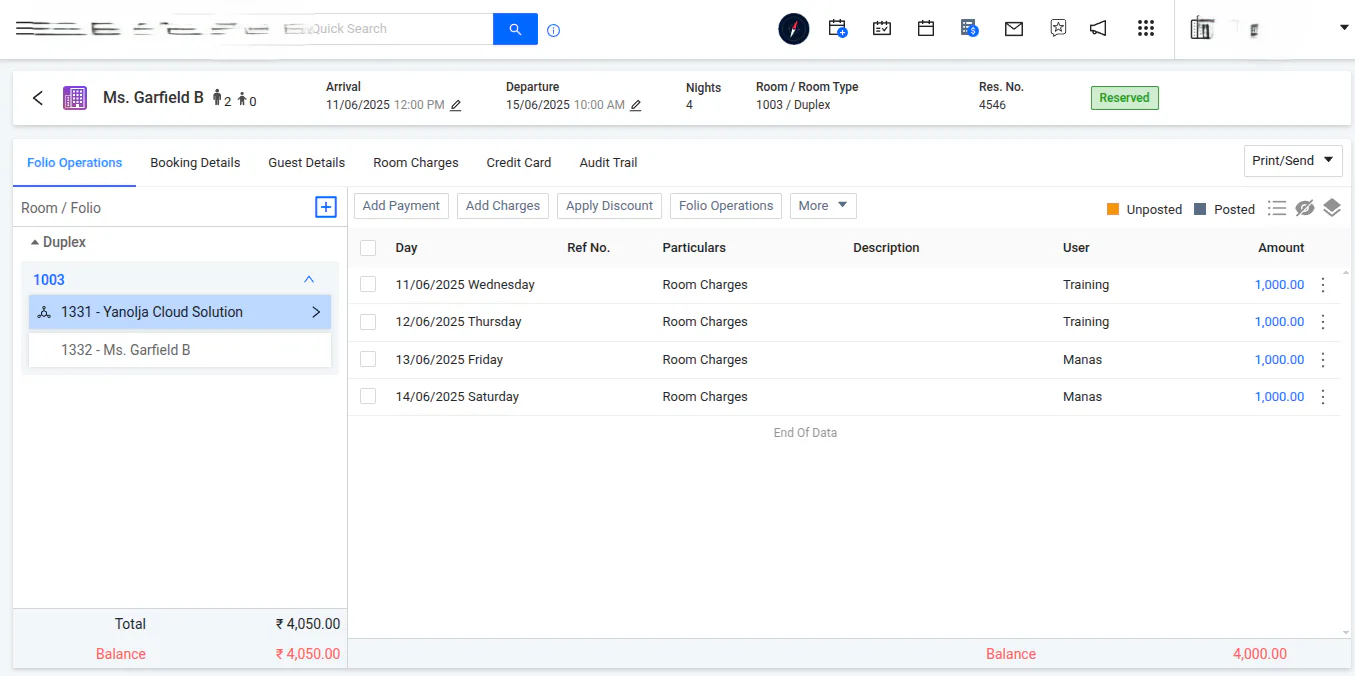Switch to the Credit Card tab
Screen dimensions: 1355x676
pyautogui.click(x=519, y=163)
